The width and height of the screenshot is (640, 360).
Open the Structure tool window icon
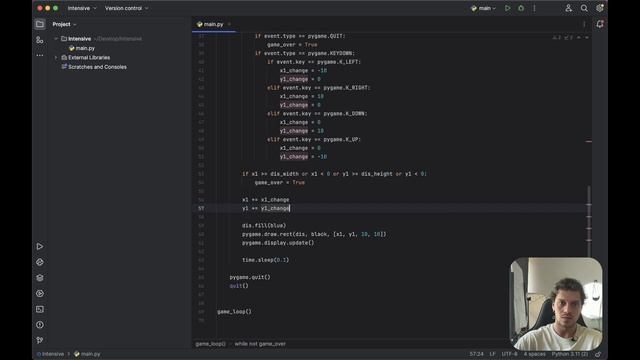[x=40, y=40]
